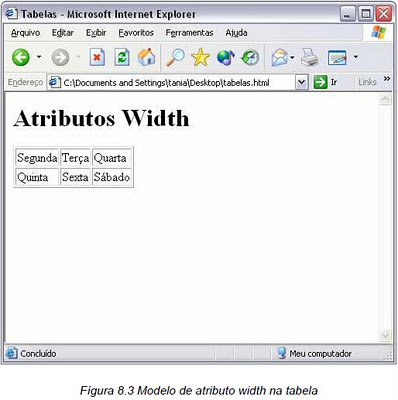This screenshot has width=398, height=400.
Task: Open the Ajuda menu
Action: pyautogui.click(x=236, y=33)
